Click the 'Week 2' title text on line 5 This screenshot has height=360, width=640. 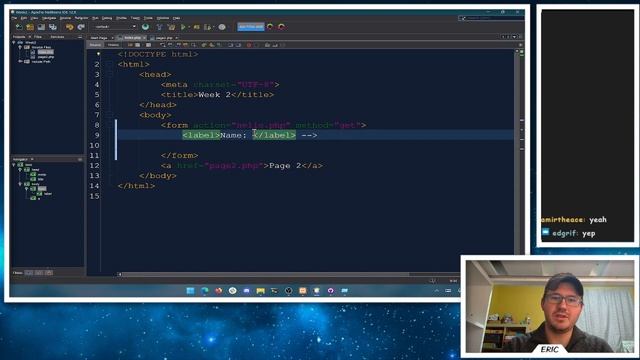(x=215, y=94)
